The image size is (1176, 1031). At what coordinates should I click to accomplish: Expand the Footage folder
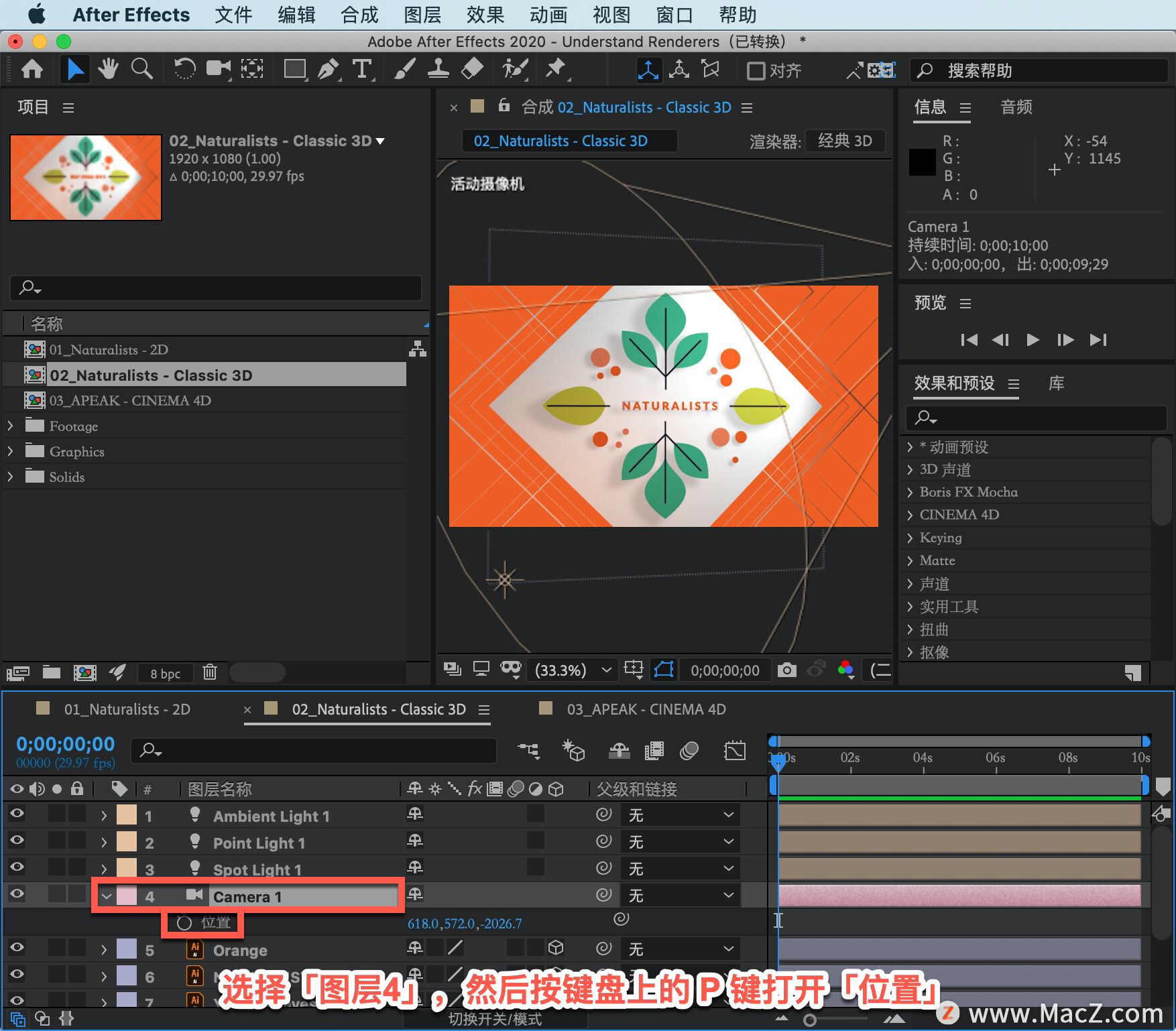[11, 426]
